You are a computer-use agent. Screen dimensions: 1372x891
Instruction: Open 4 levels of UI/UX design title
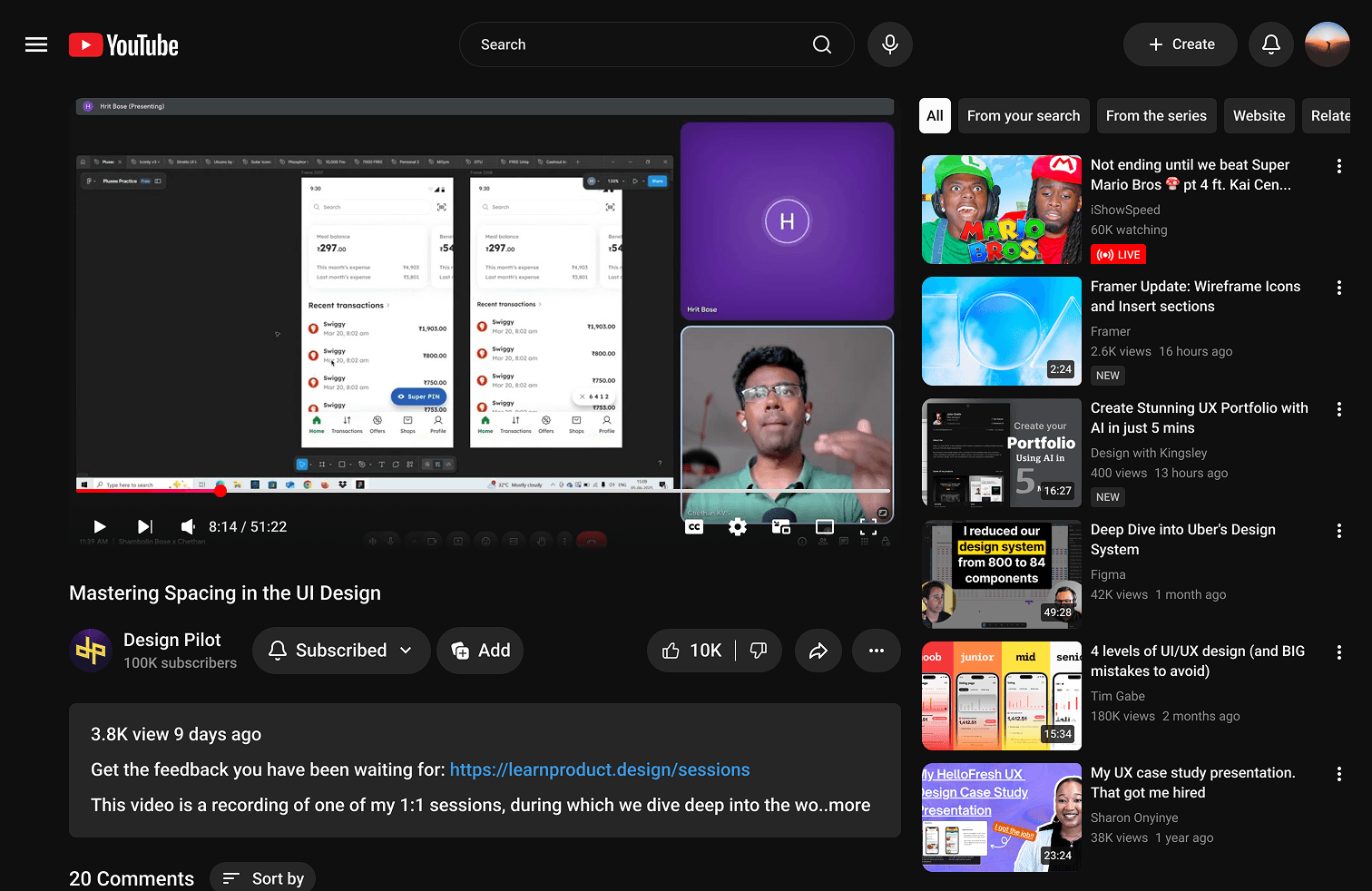point(1198,661)
